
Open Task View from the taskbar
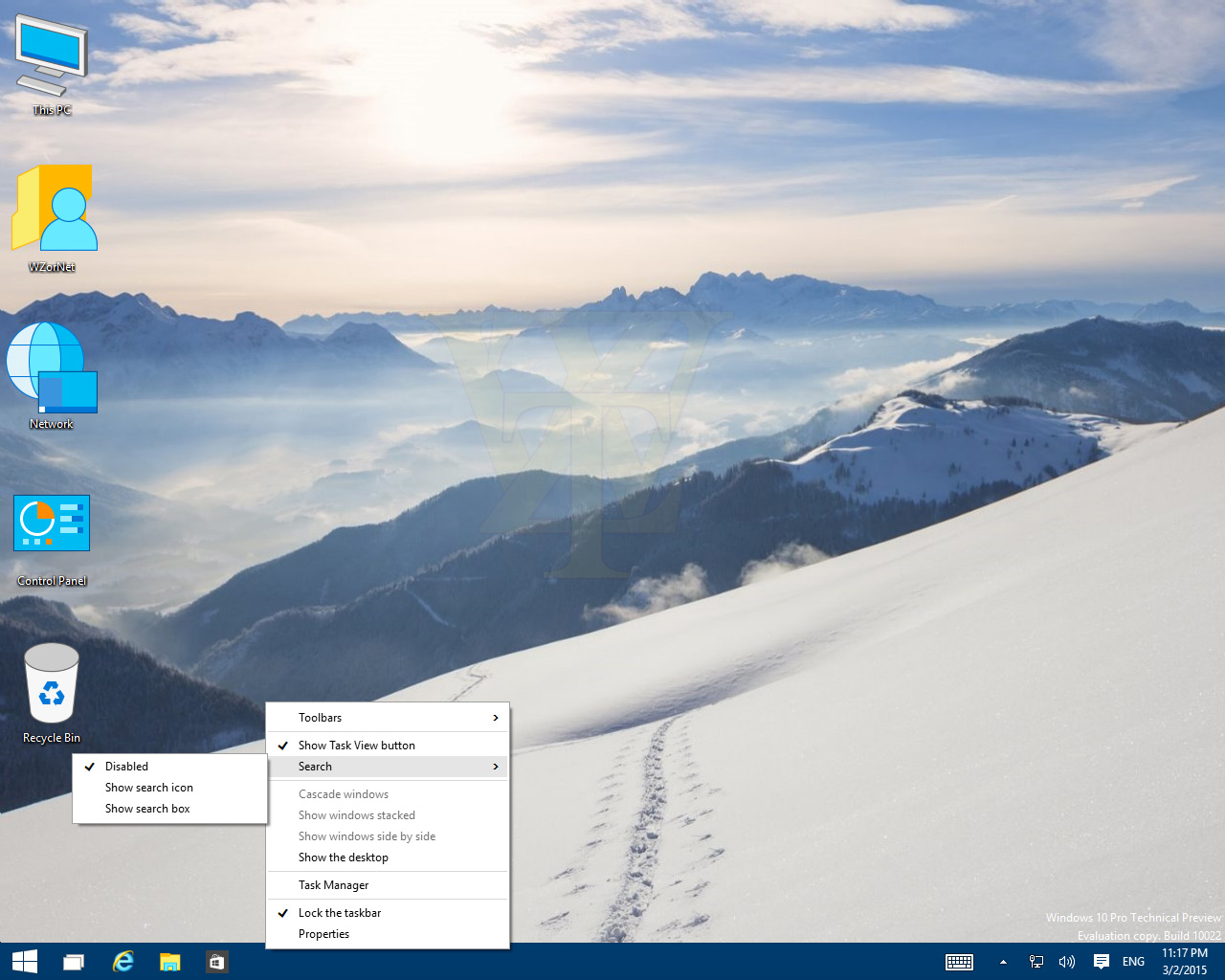74,962
